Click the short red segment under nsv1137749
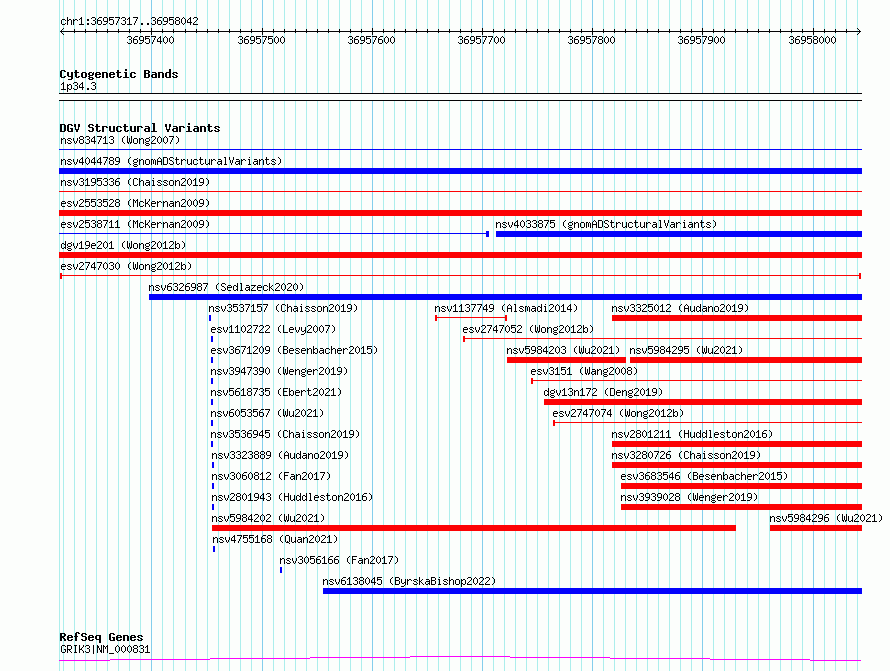The image size is (890, 671). [x=471, y=318]
